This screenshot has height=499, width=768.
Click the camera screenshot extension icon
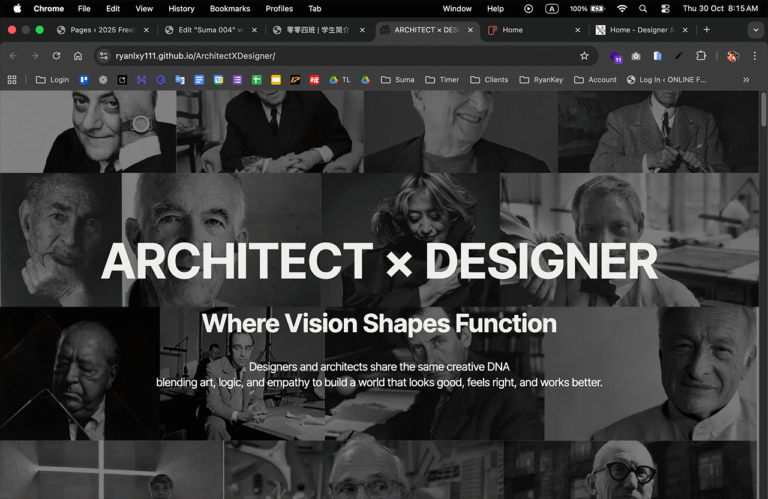(636, 56)
